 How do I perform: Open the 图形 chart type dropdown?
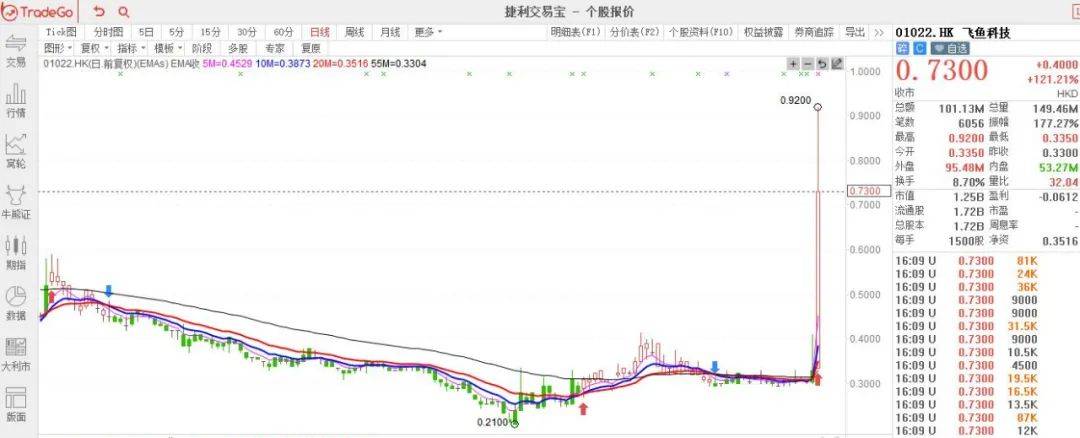click(56, 48)
